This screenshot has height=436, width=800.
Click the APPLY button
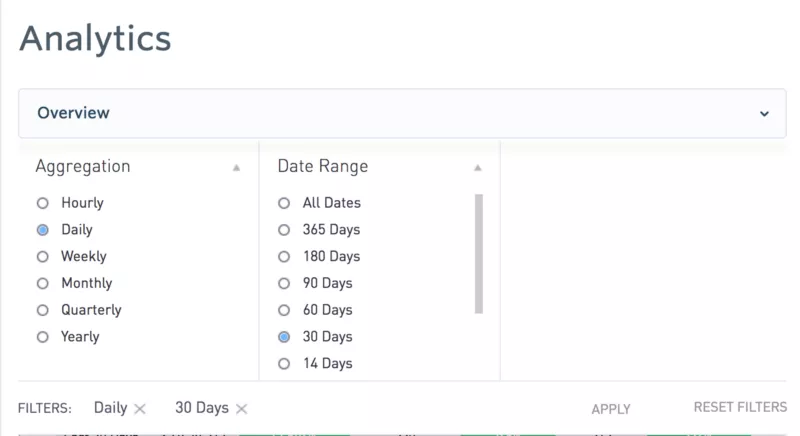[611, 409]
